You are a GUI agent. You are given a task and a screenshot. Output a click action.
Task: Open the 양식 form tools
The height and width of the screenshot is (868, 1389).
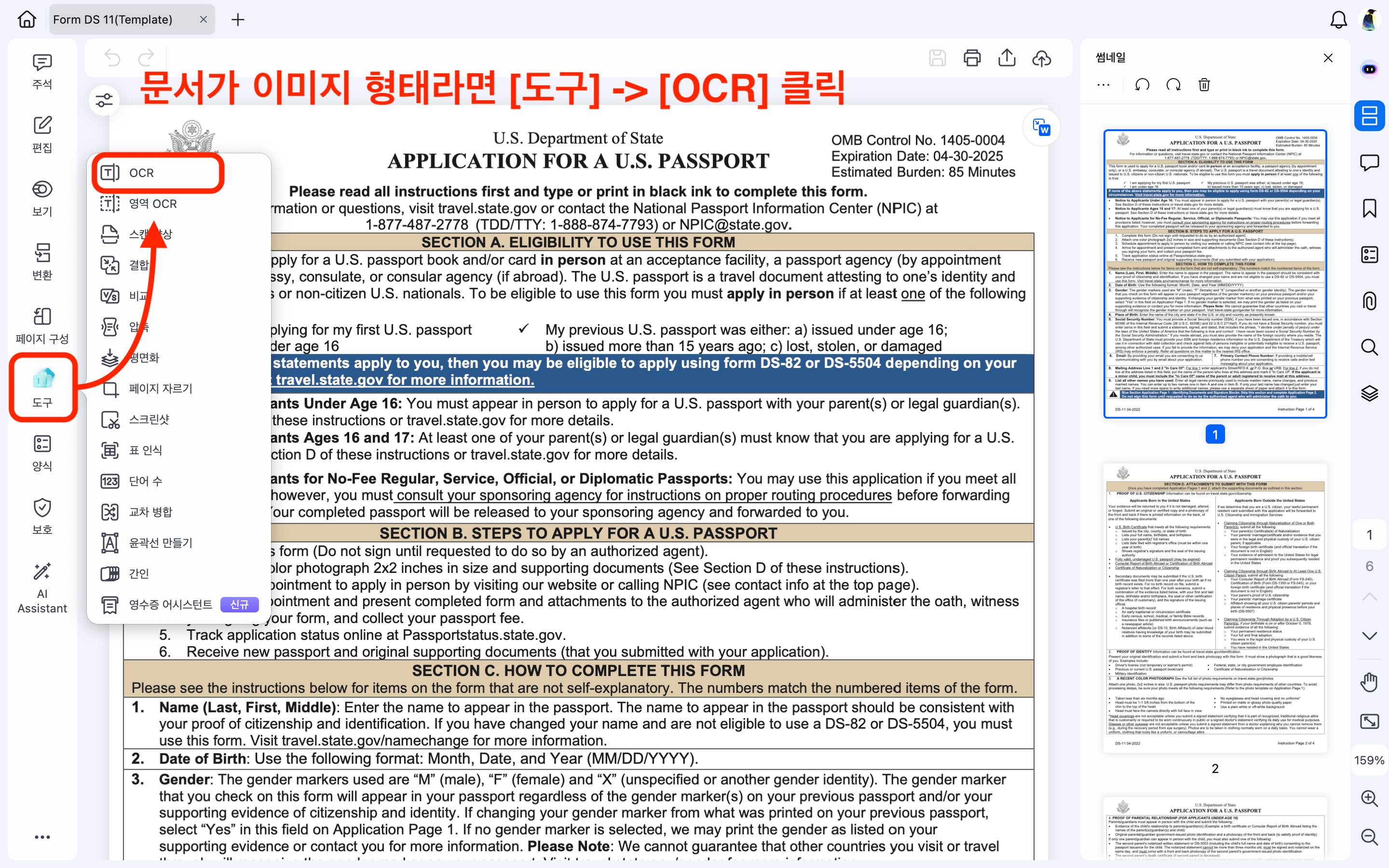click(42, 453)
